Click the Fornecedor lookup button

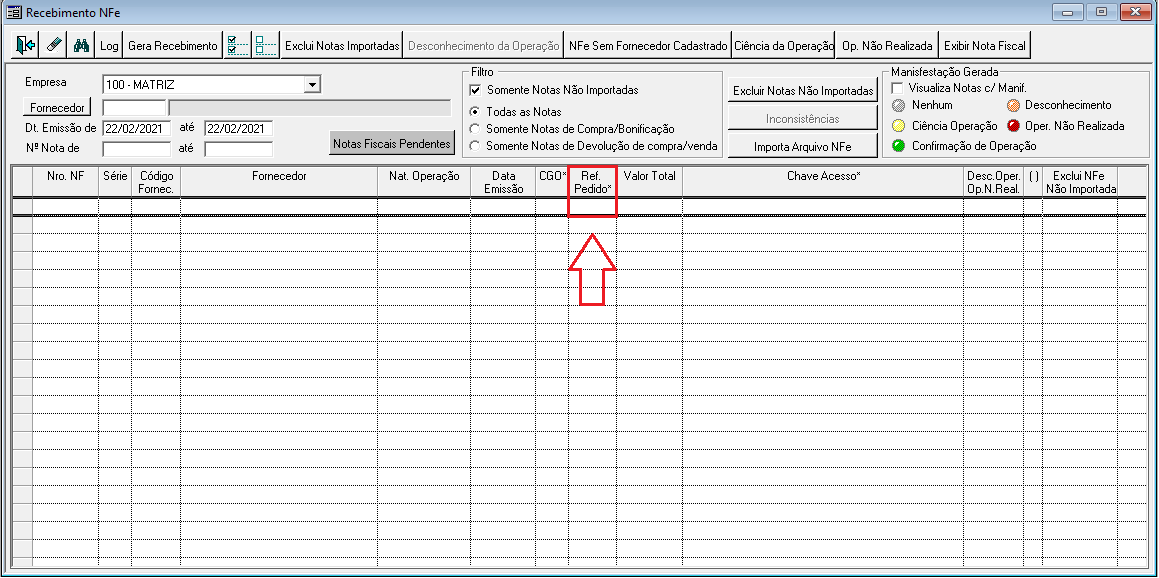click(x=58, y=108)
